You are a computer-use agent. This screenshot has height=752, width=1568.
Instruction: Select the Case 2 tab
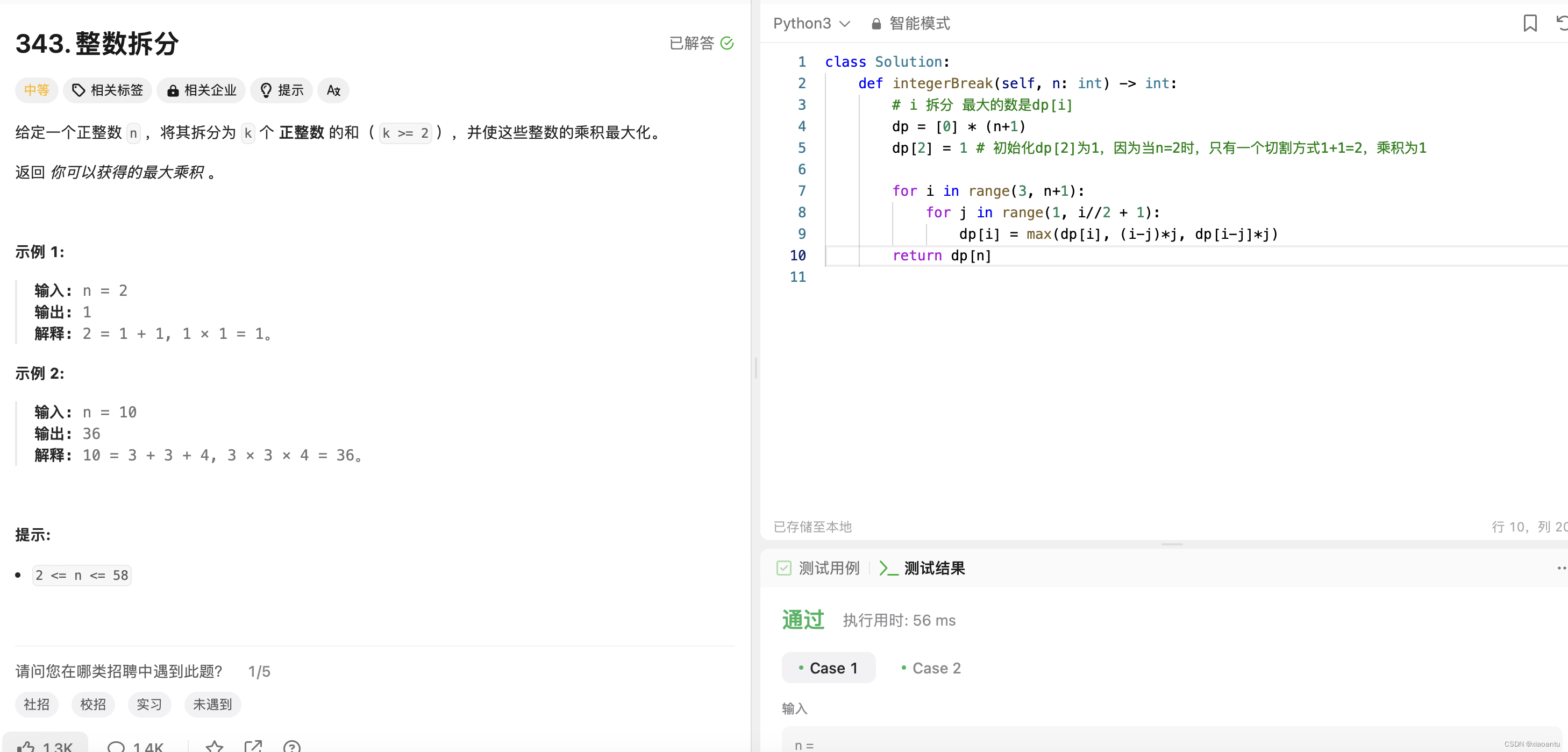tap(931, 668)
